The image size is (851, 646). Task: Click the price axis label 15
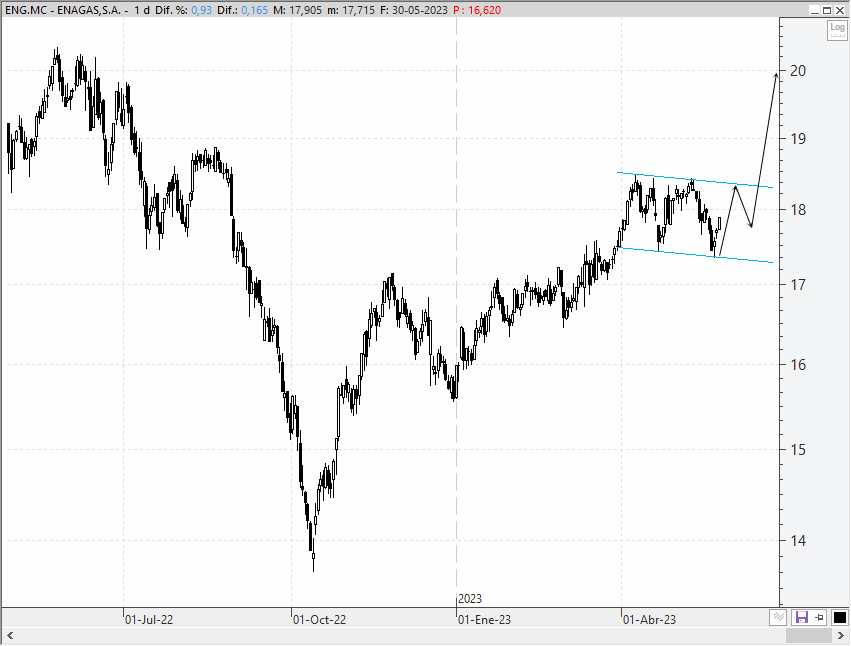click(798, 449)
